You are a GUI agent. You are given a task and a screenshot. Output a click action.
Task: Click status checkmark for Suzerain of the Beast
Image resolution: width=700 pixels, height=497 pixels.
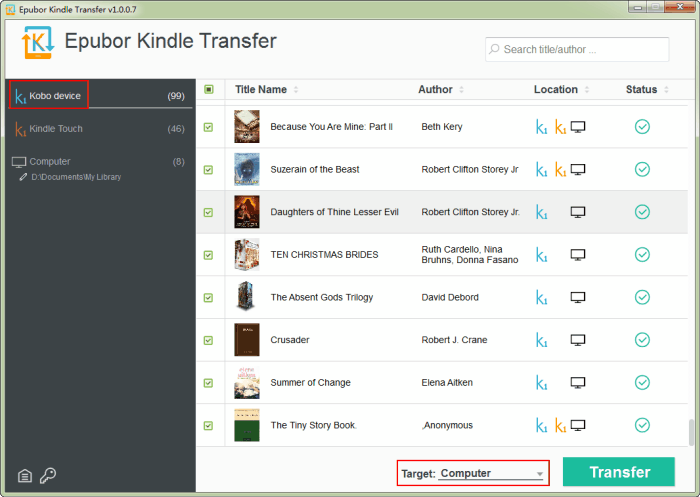(x=642, y=170)
